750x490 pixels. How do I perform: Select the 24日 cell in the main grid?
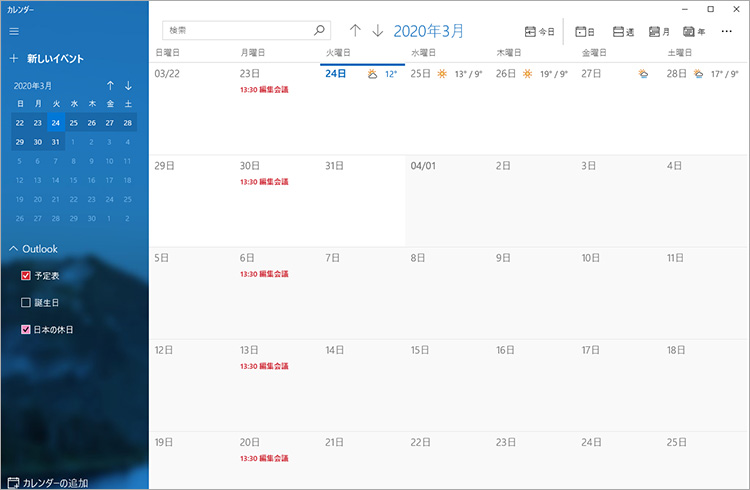(x=362, y=109)
